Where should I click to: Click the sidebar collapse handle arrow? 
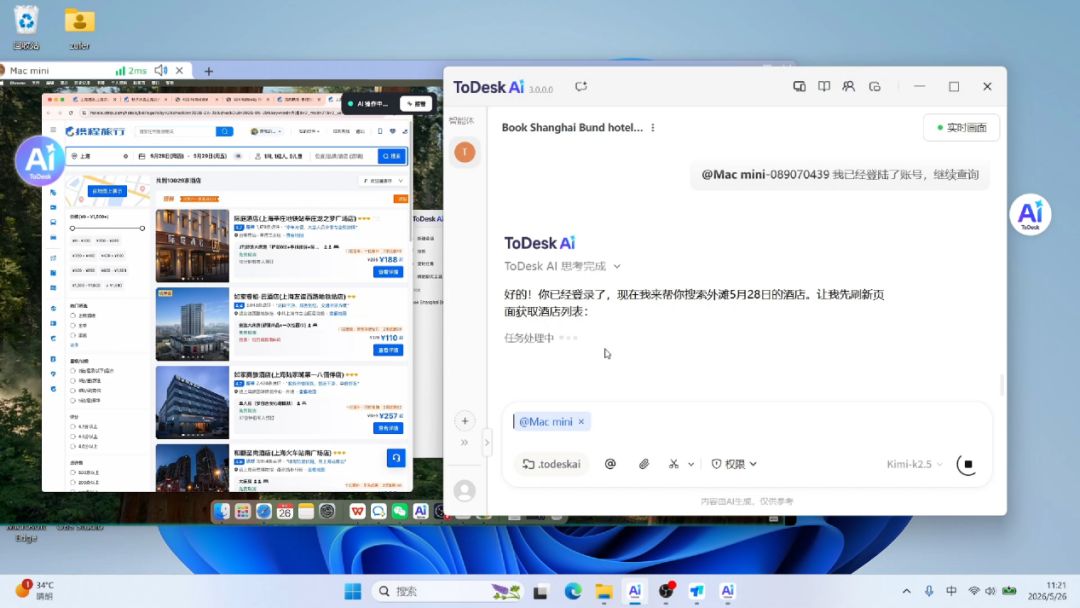tap(487, 443)
